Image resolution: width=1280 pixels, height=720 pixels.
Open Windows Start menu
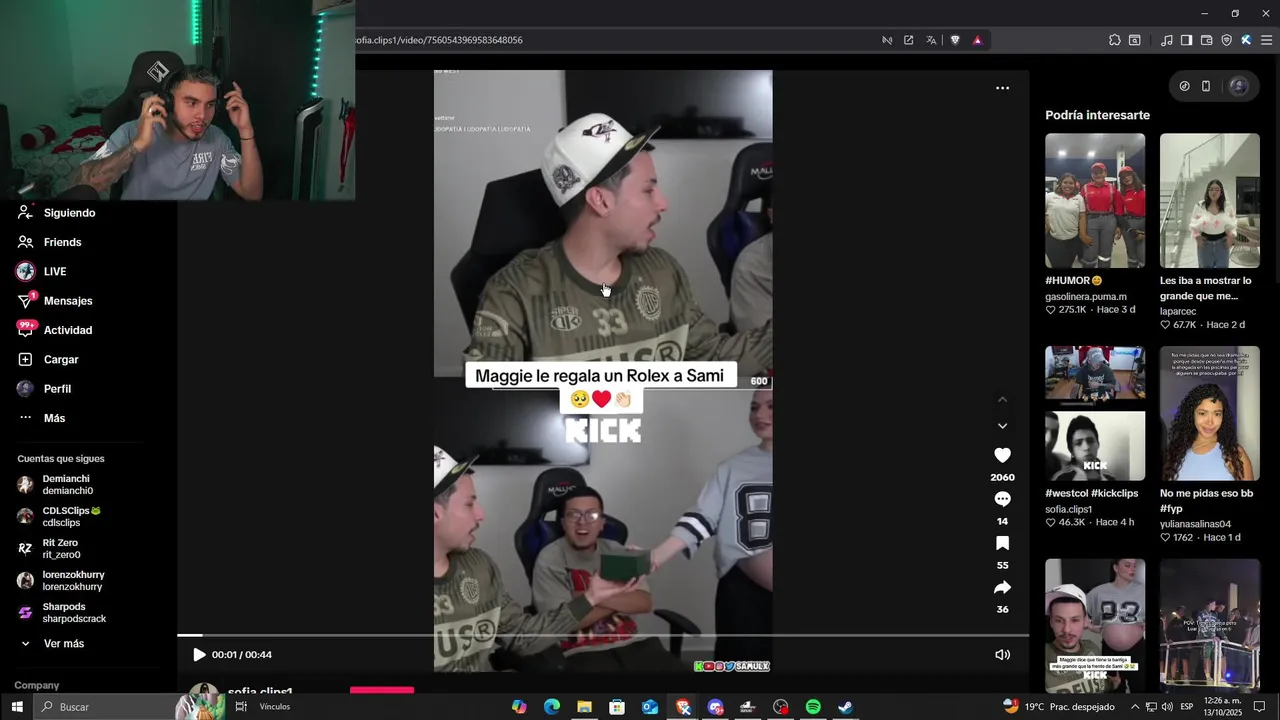[17, 707]
